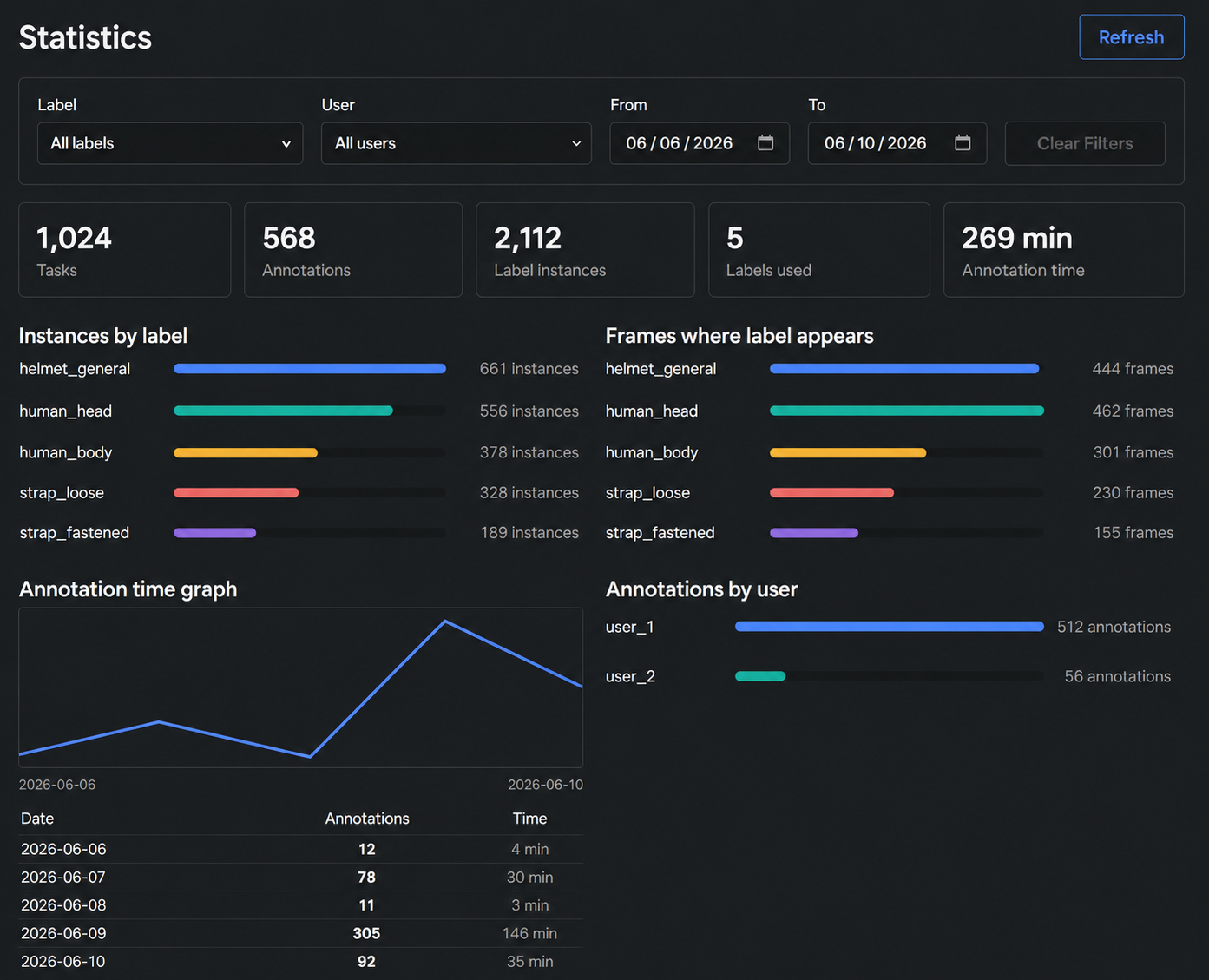This screenshot has height=980, width=1209.
Task: Click strap_fastened instances purple bar
Action: click(x=215, y=532)
